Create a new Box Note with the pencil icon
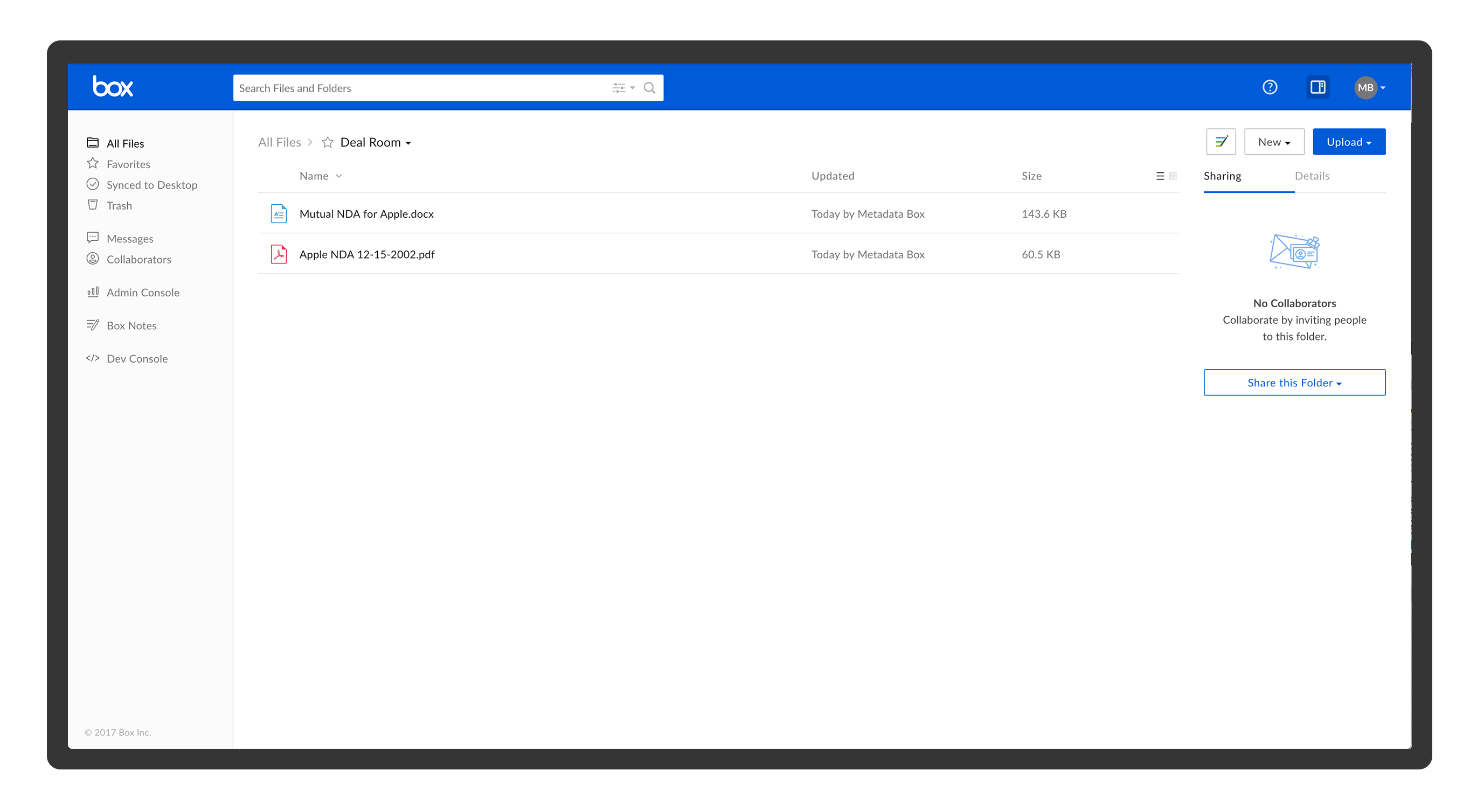1477x812 pixels. 1221,141
